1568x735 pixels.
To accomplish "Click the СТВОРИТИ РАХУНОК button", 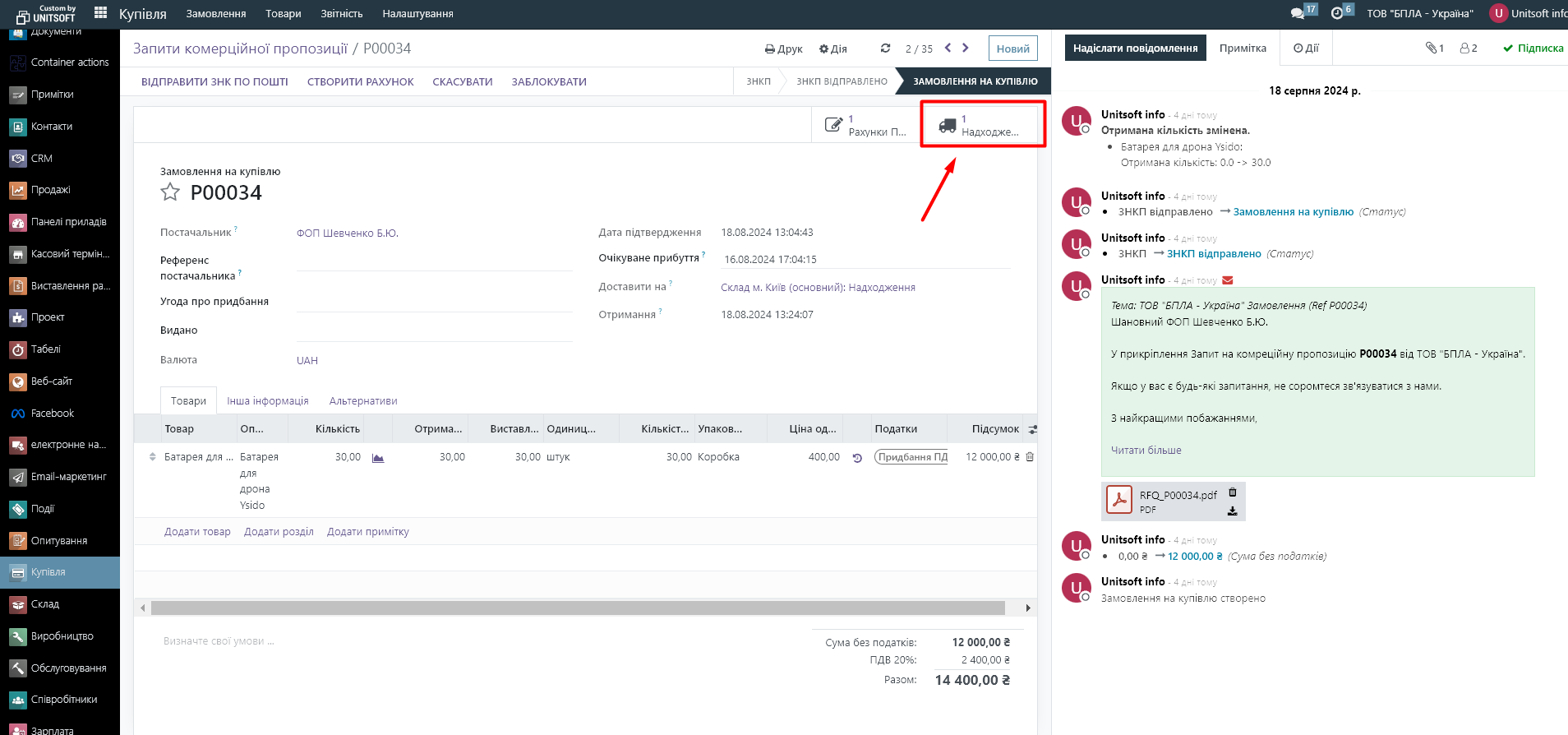I will (360, 82).
